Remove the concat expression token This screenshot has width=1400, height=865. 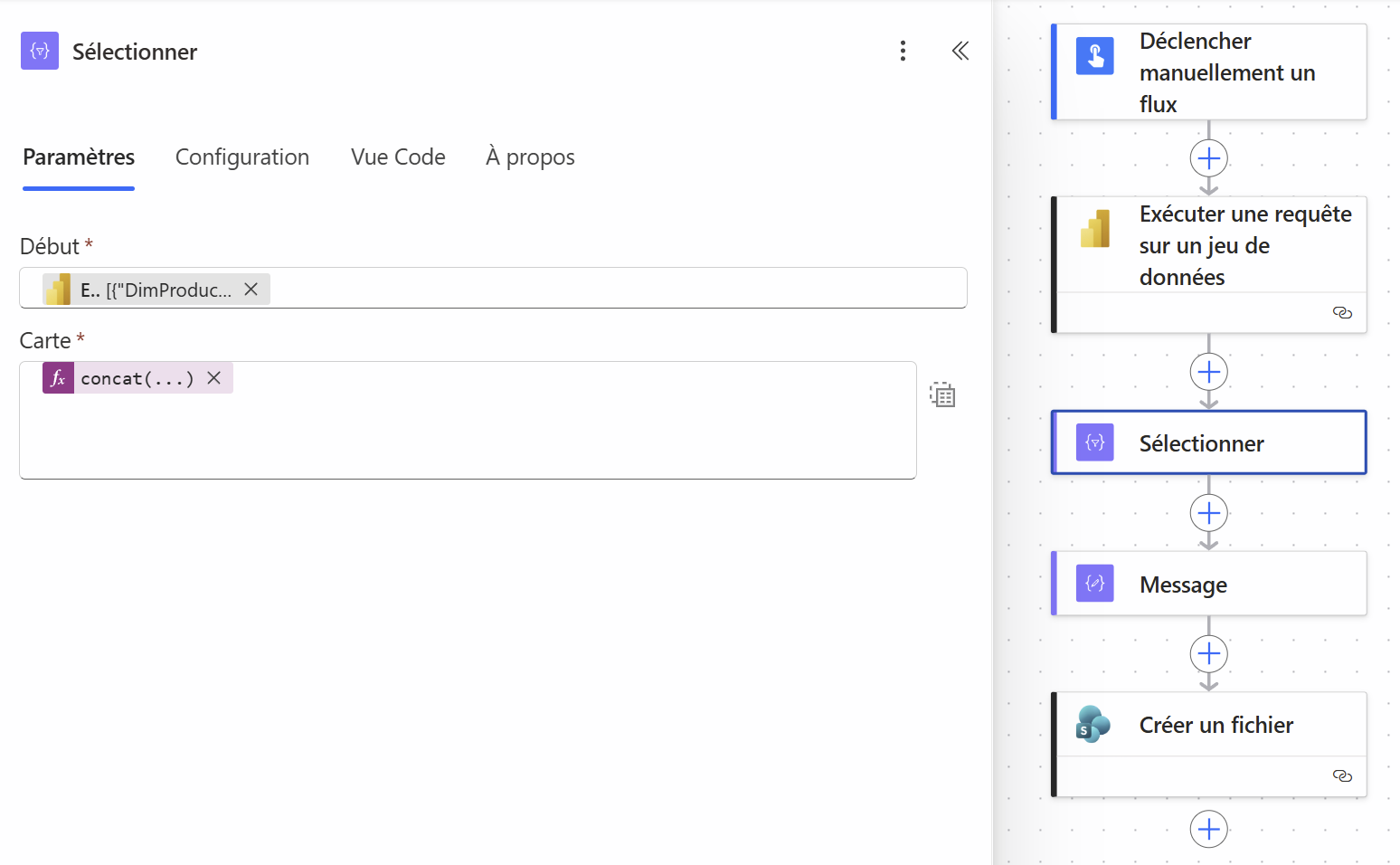coord(214,378)
